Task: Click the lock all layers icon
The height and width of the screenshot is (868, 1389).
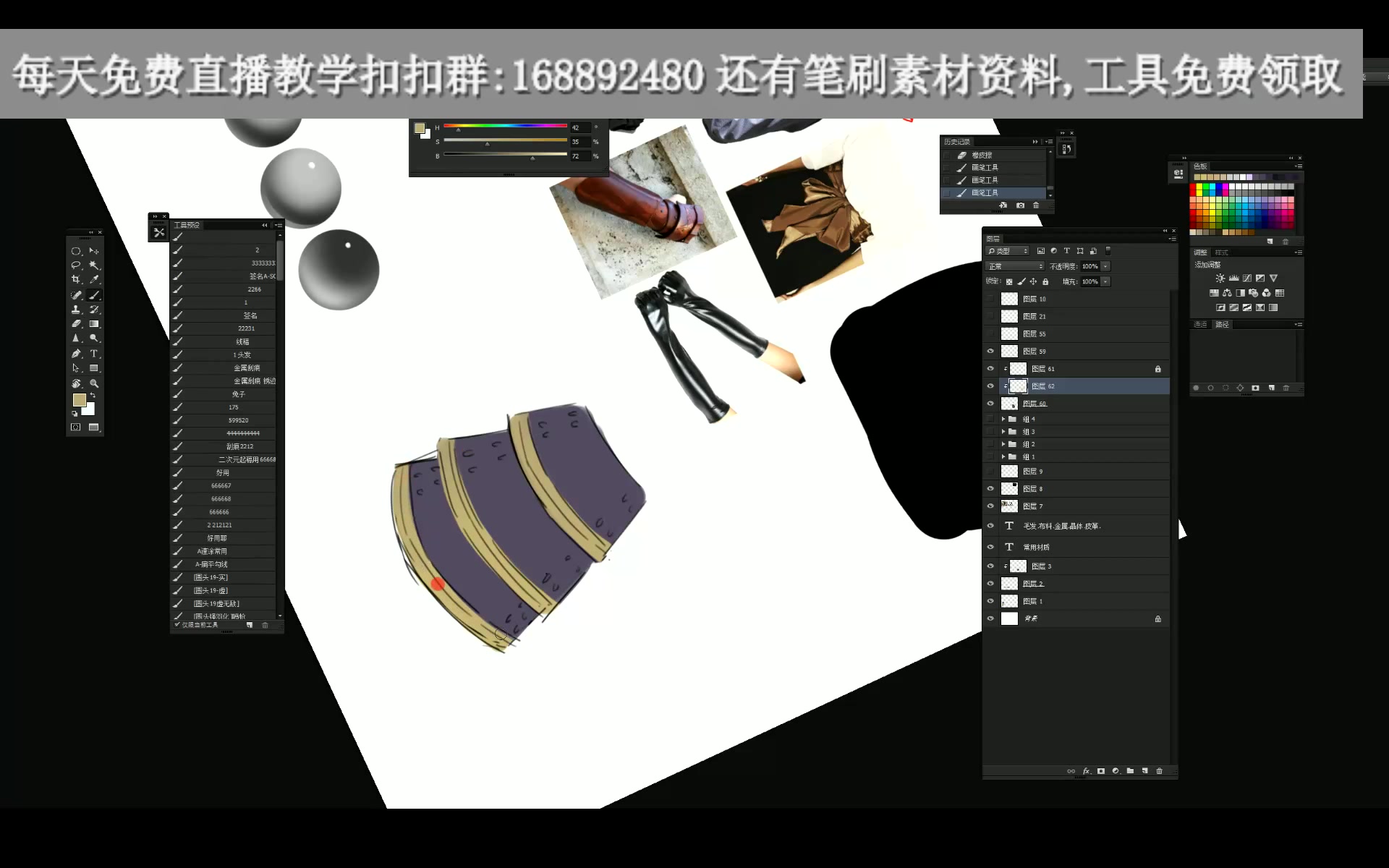Action: click(1045, 282)
